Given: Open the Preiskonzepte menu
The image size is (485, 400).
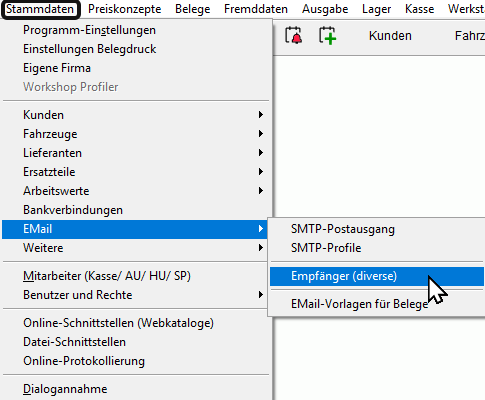Looking at the screenshot, I should tap(124, 9).
